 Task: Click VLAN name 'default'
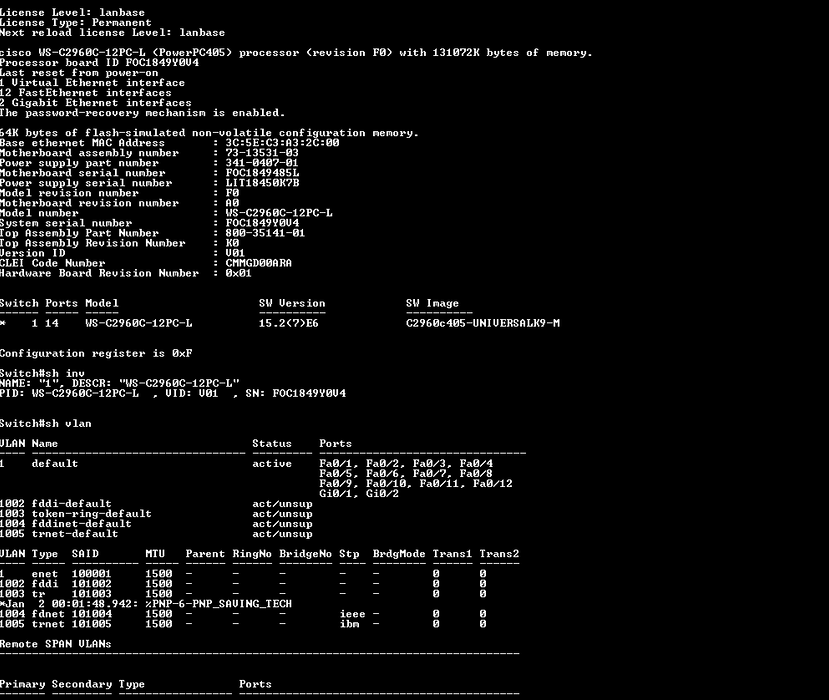55,464
